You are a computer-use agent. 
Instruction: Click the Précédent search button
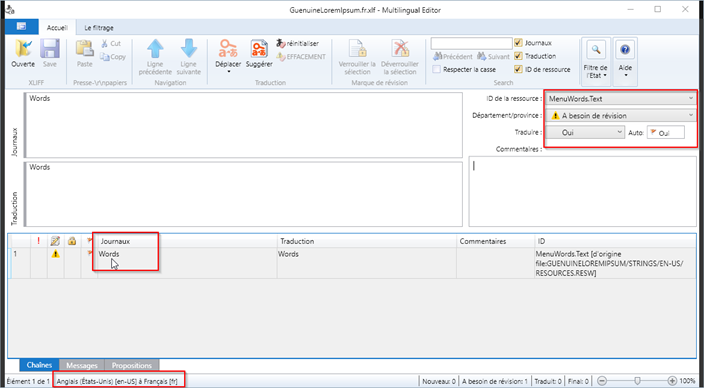tap(453, 57)
